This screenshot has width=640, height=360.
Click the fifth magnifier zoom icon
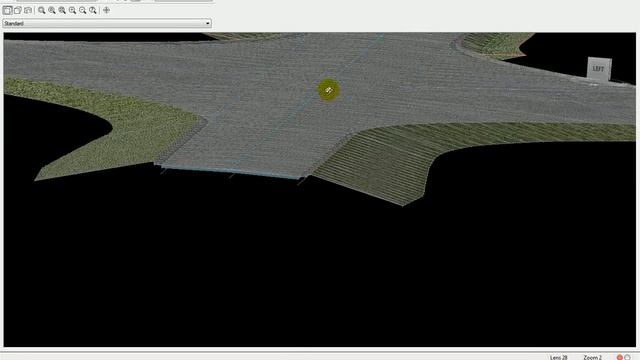pos(82,10)
